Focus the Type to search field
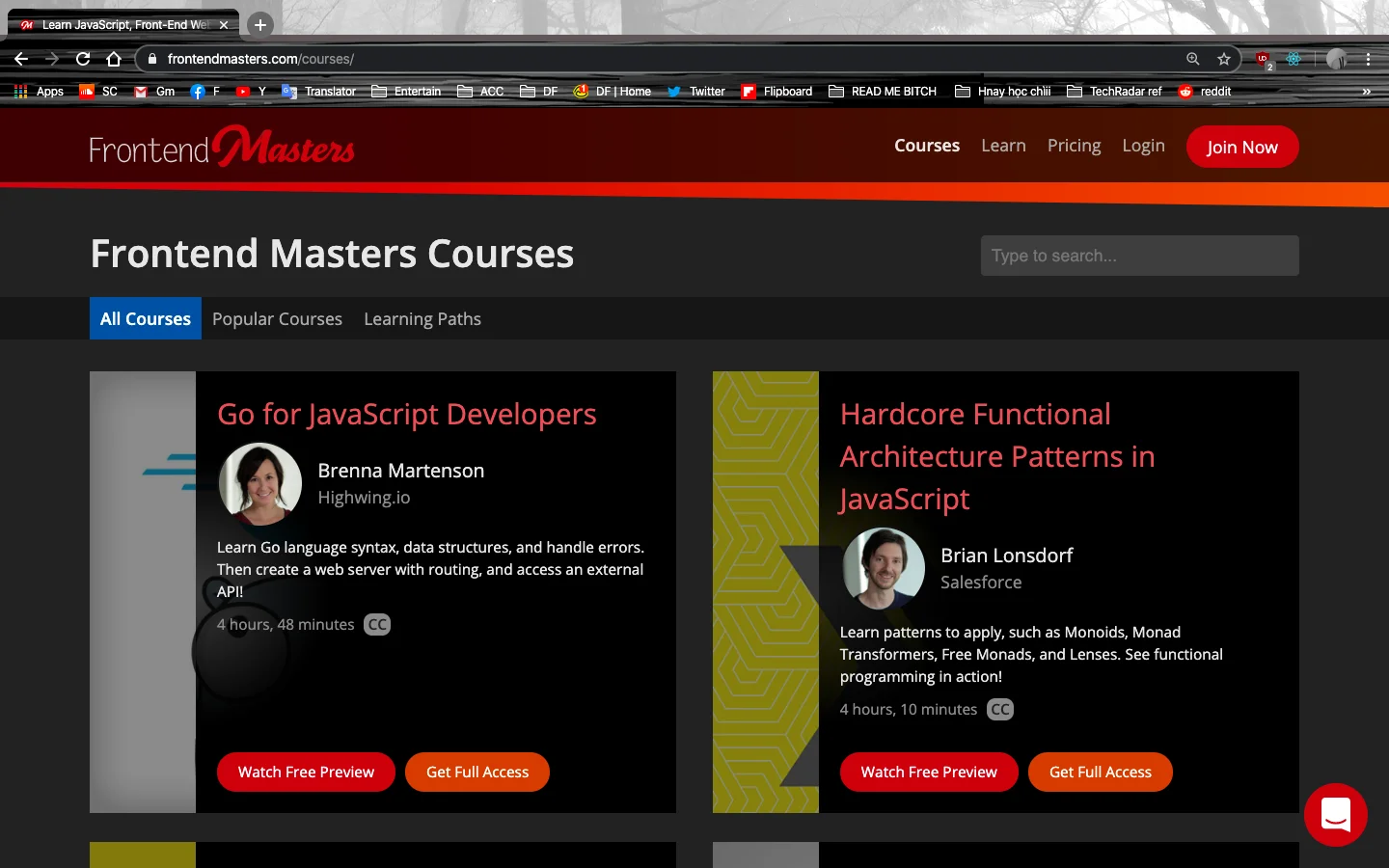Image resolution: width=1389 pixels, height=868 pixels. (x=1140, y=256)
